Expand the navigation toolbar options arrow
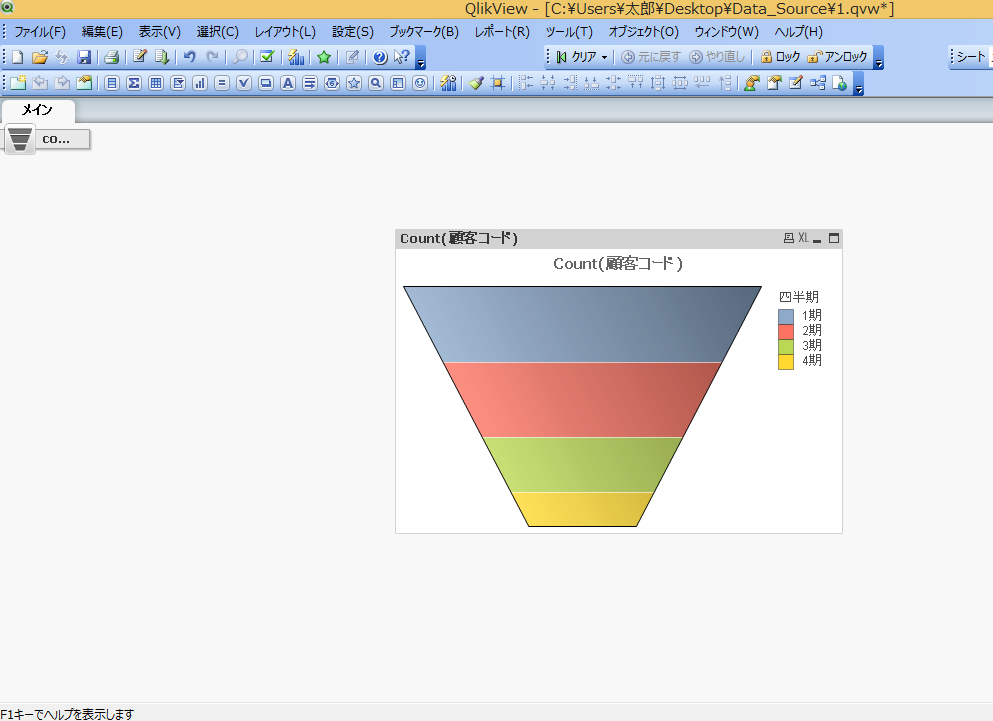The image size is (993, 721). coord(878,58)
